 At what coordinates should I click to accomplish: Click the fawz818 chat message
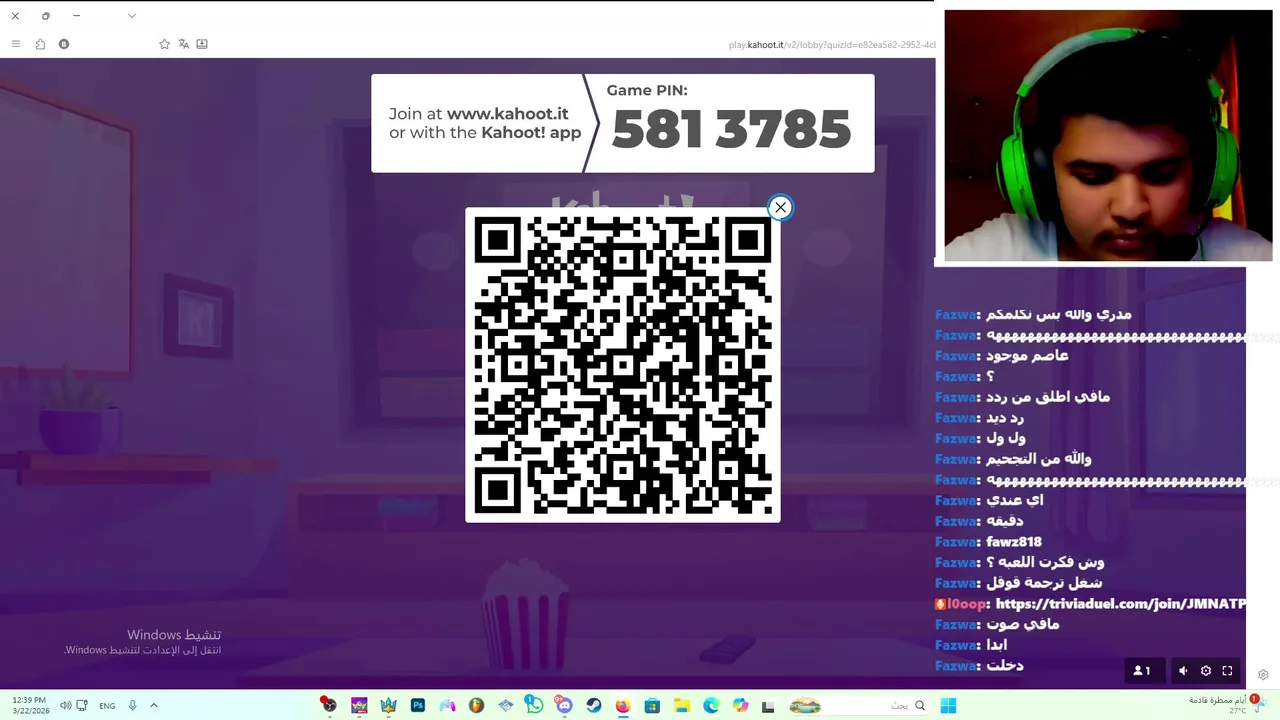tap(1014, 542)
